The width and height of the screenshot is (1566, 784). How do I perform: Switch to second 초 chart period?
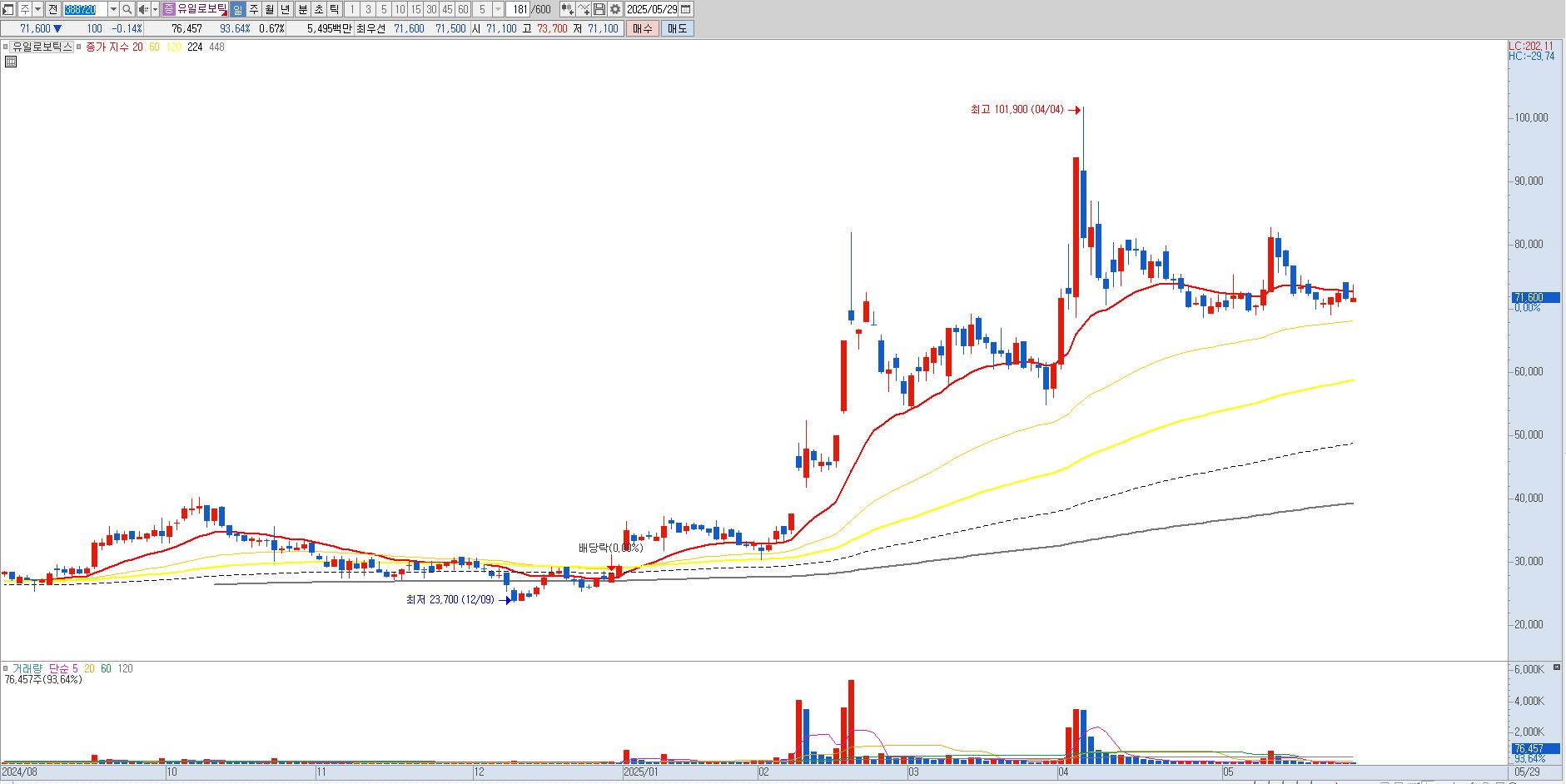click(319, 9)
